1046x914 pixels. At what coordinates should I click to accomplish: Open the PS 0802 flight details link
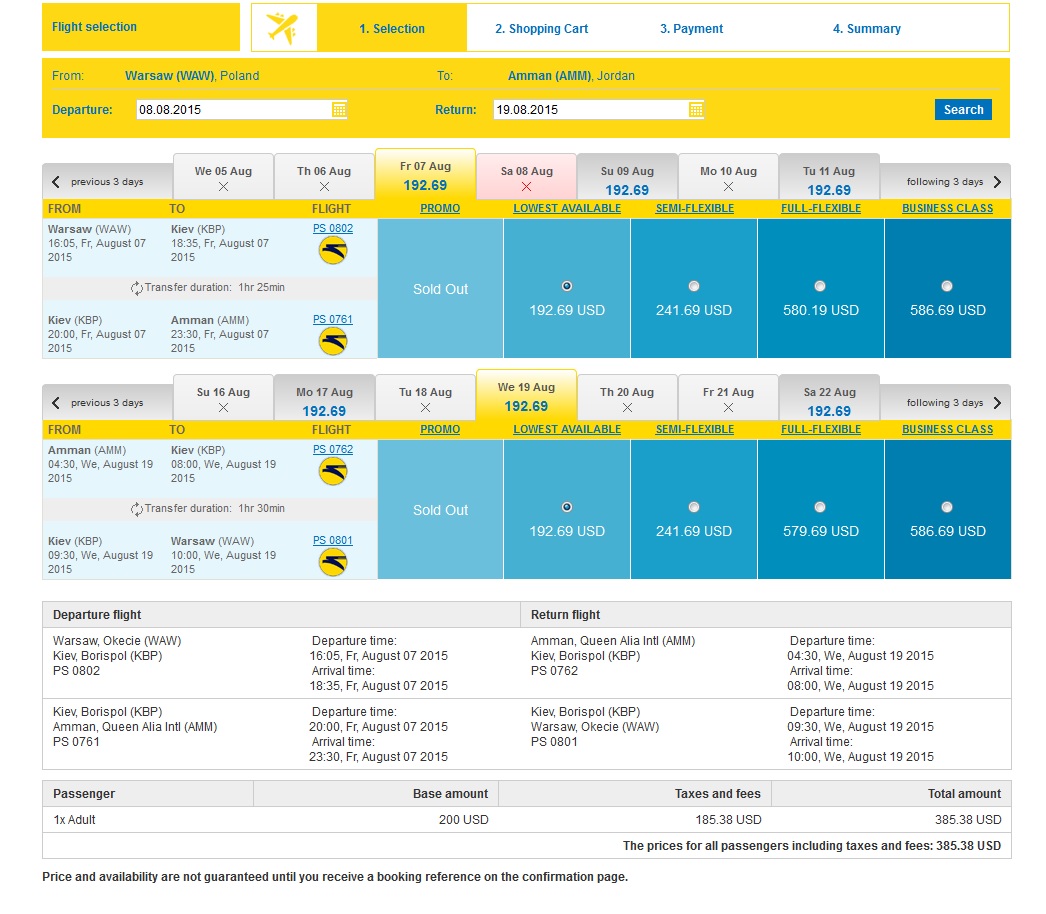coord(333,228)
